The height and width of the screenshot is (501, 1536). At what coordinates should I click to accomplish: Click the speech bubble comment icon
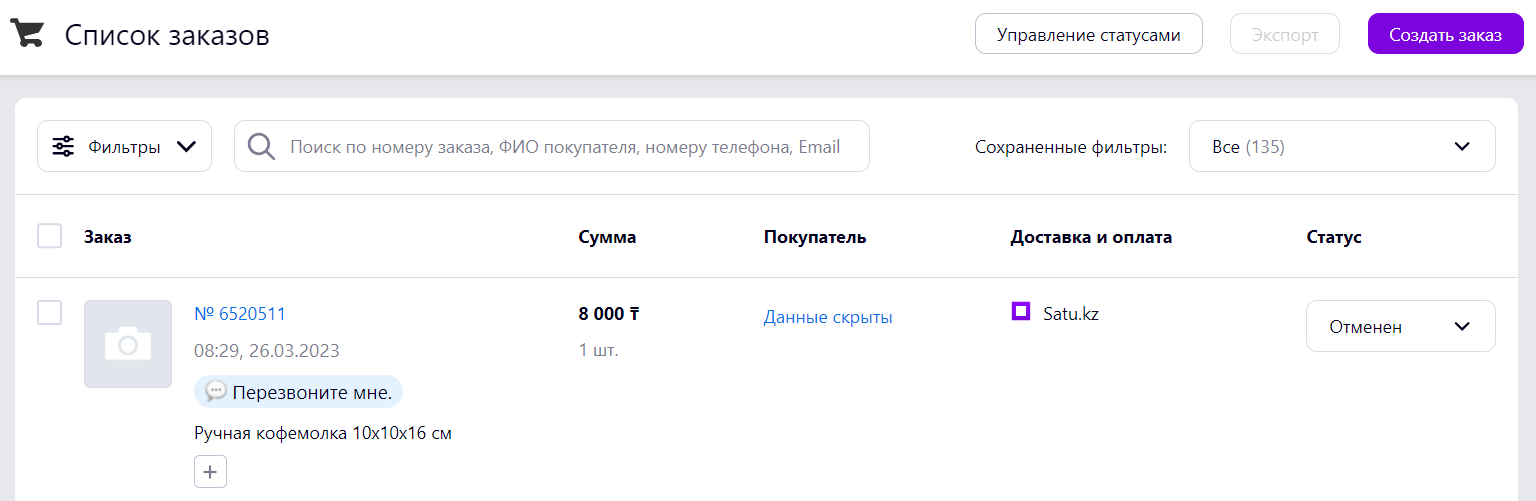coord(216,391)
